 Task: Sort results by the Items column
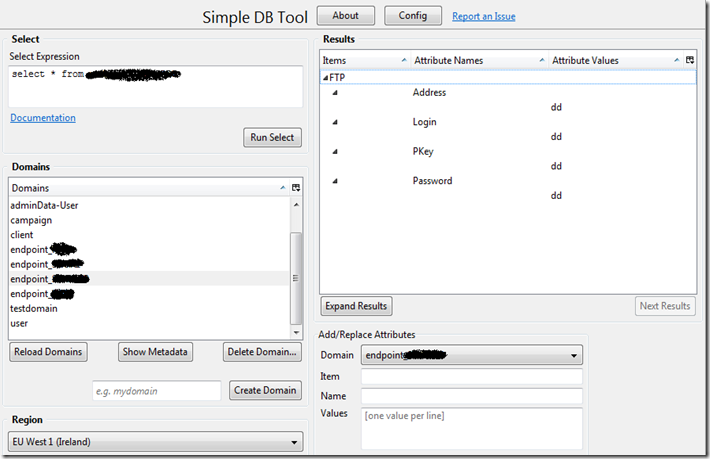click(x=365, y=61)
